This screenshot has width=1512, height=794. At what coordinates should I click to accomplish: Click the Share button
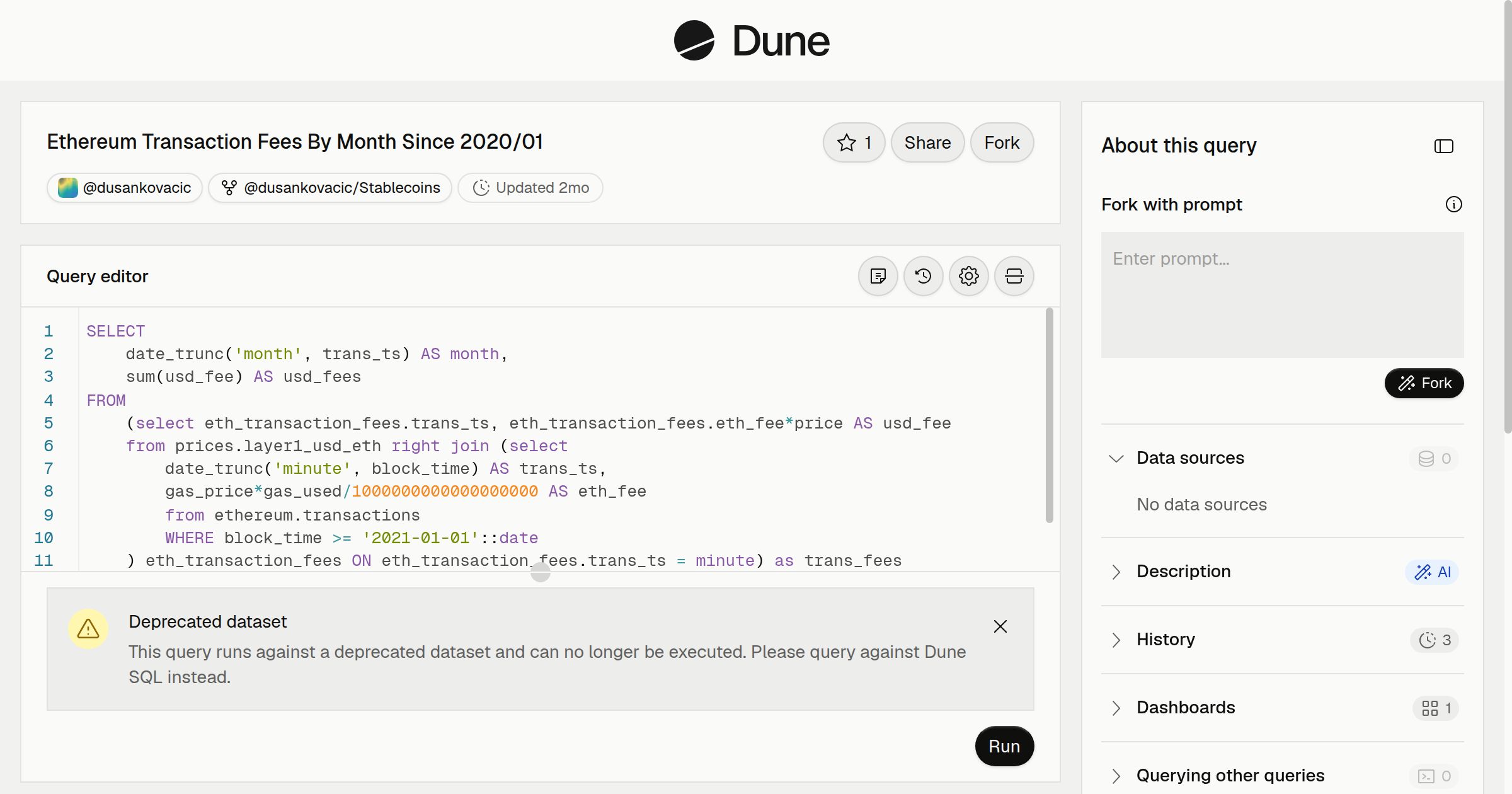927,142
